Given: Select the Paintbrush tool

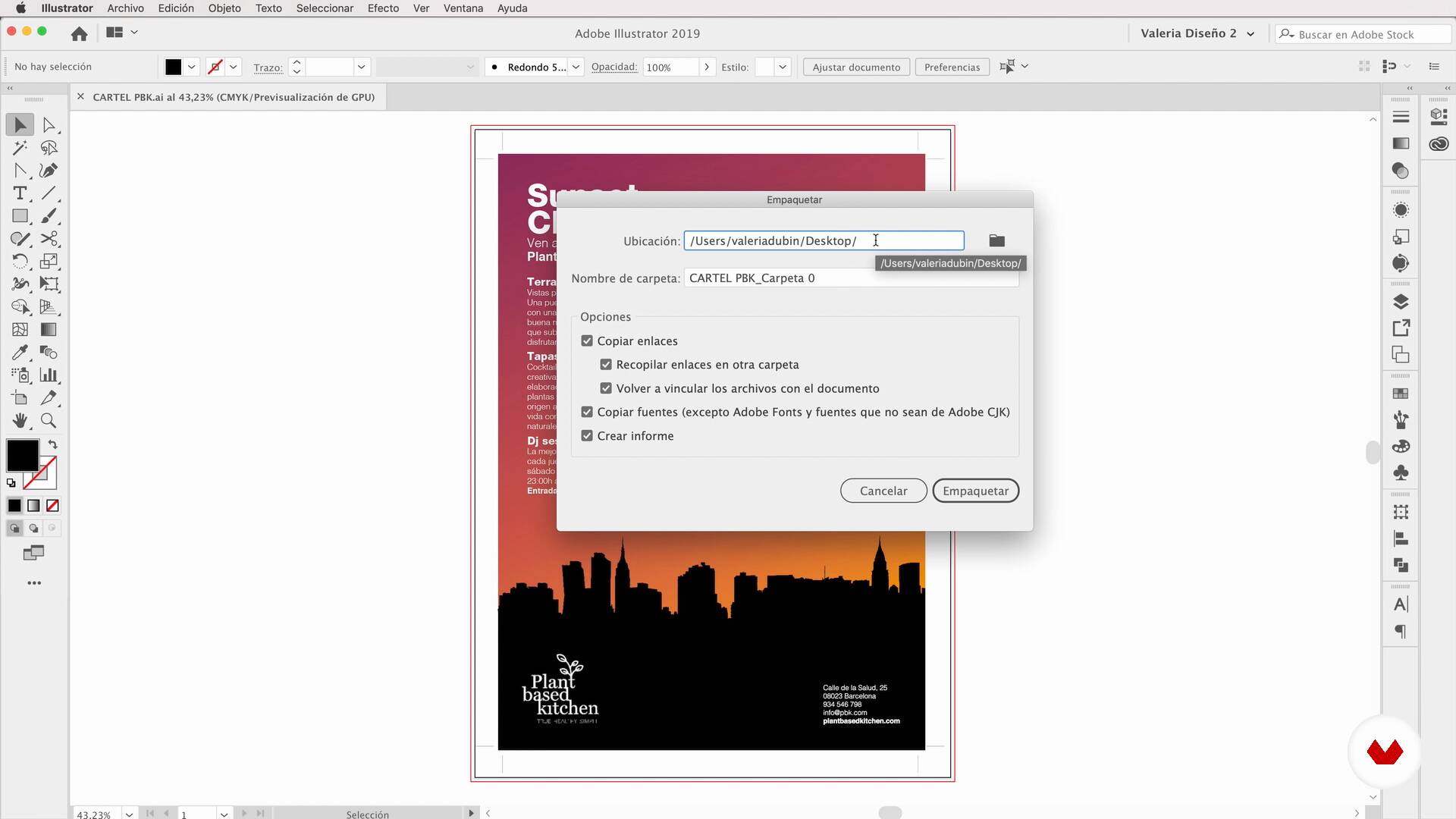Looking at the screenshot, I should 49,216.
